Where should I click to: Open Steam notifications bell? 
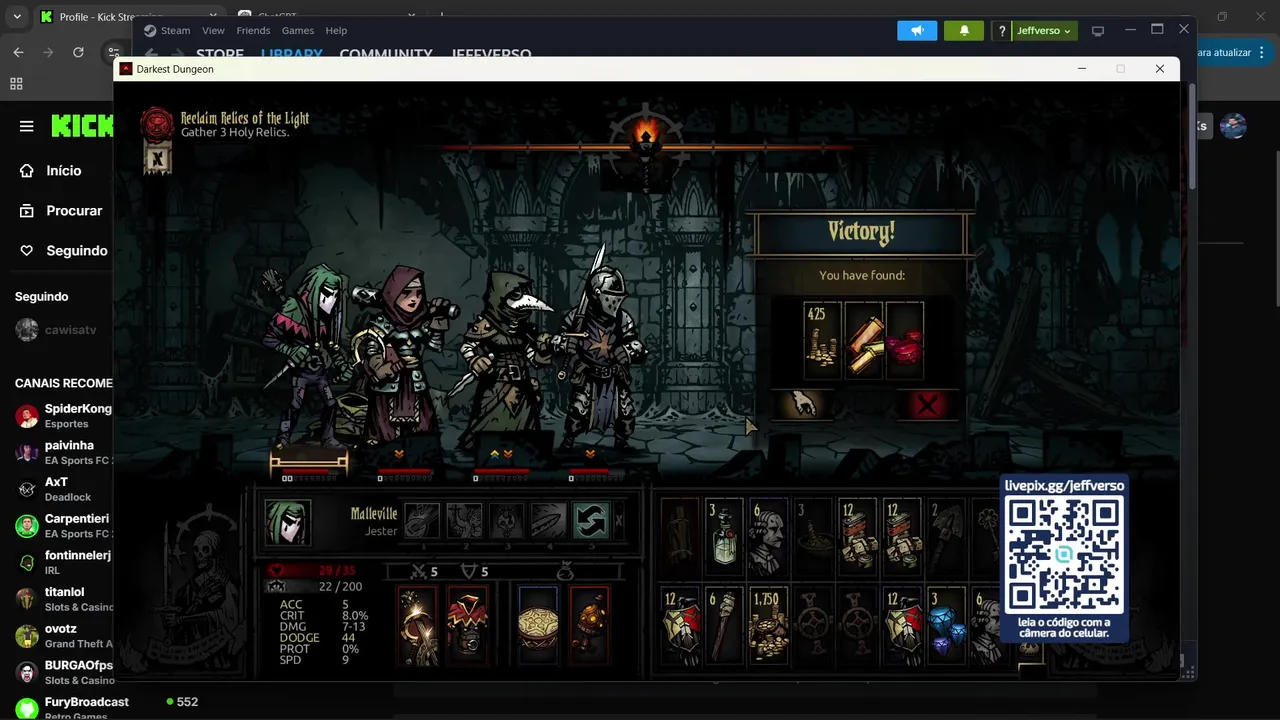click(964, 31)
